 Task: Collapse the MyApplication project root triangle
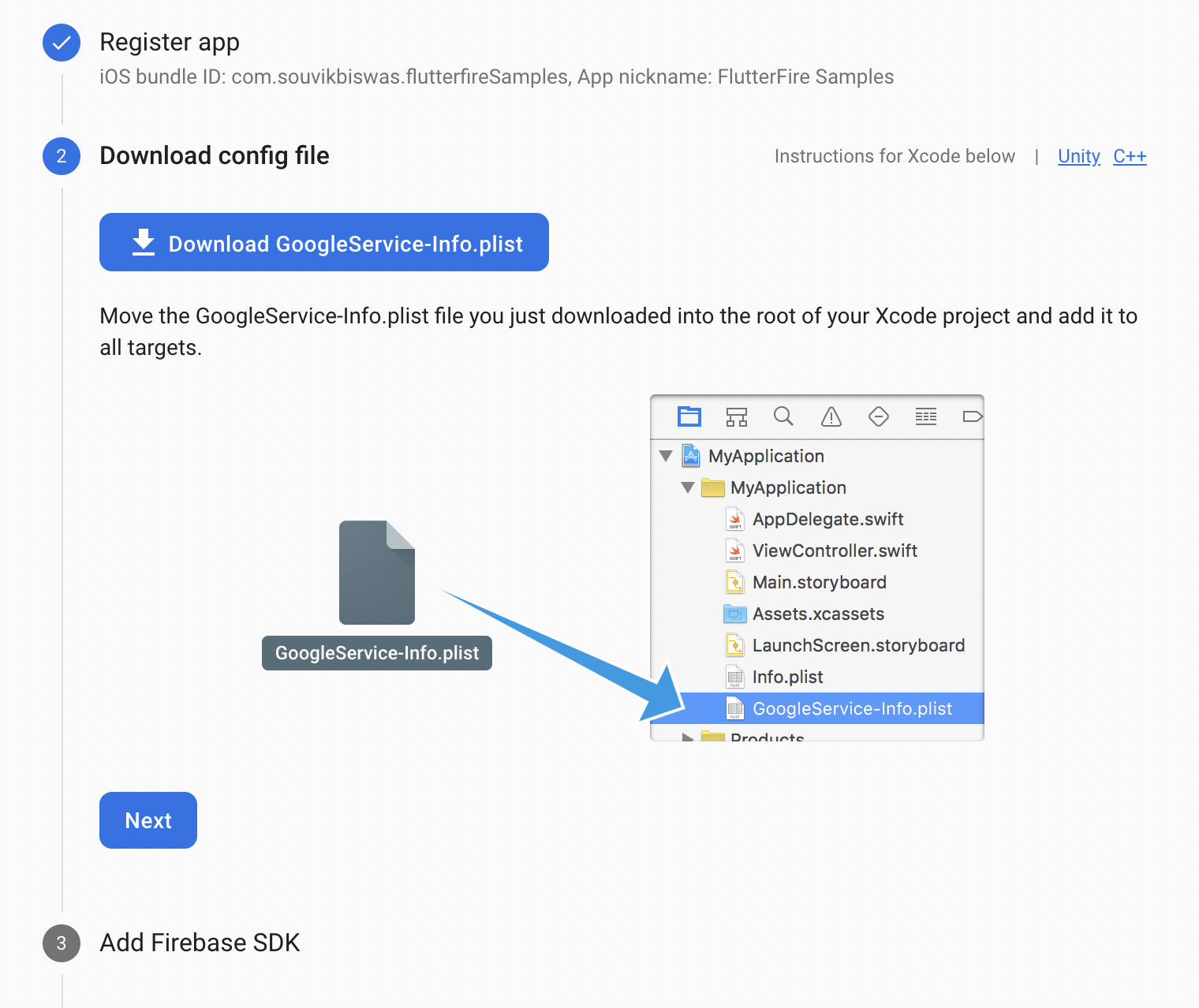click(x=666, y=456)
